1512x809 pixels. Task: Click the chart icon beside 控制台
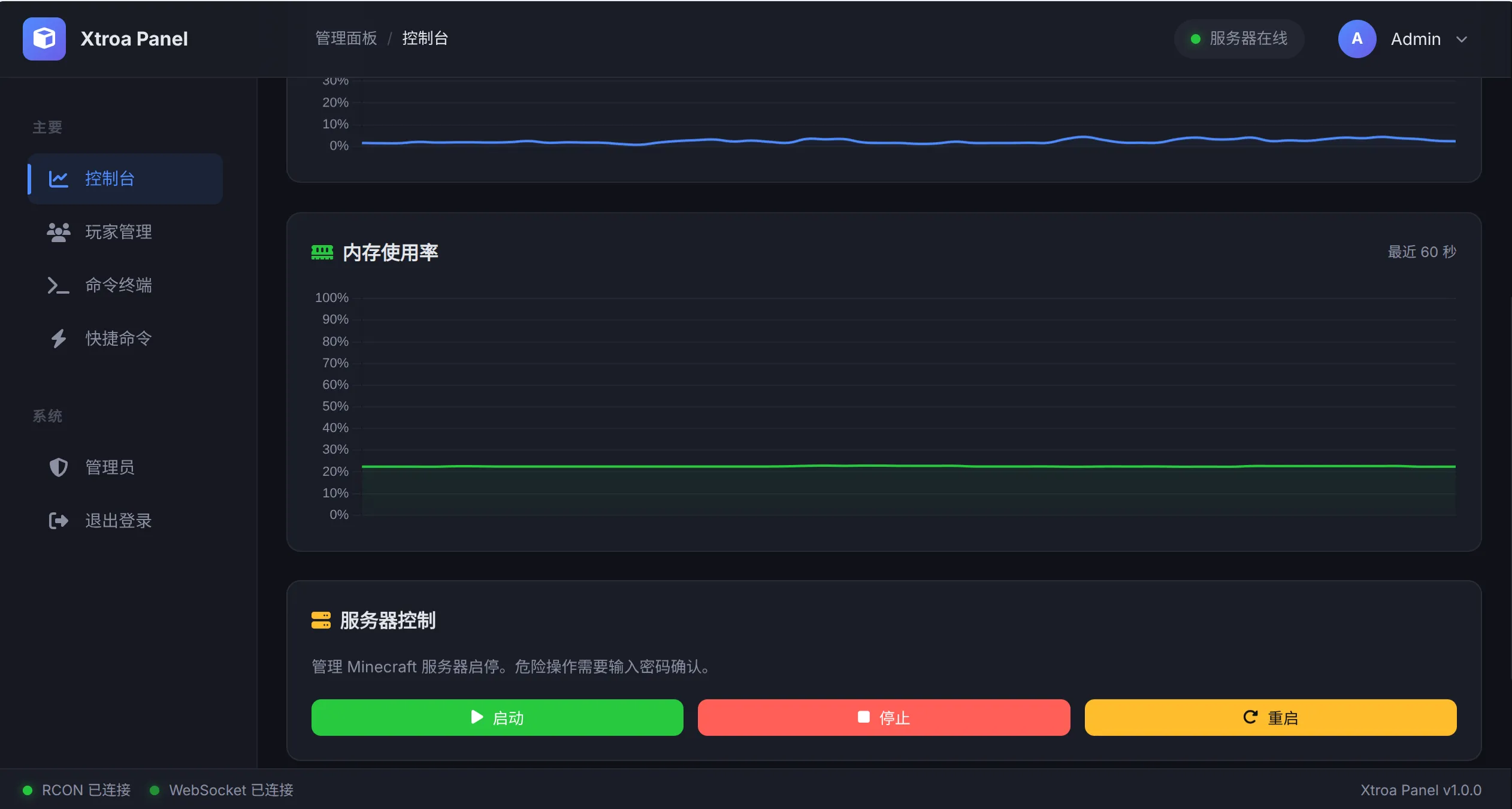(58, 179)
